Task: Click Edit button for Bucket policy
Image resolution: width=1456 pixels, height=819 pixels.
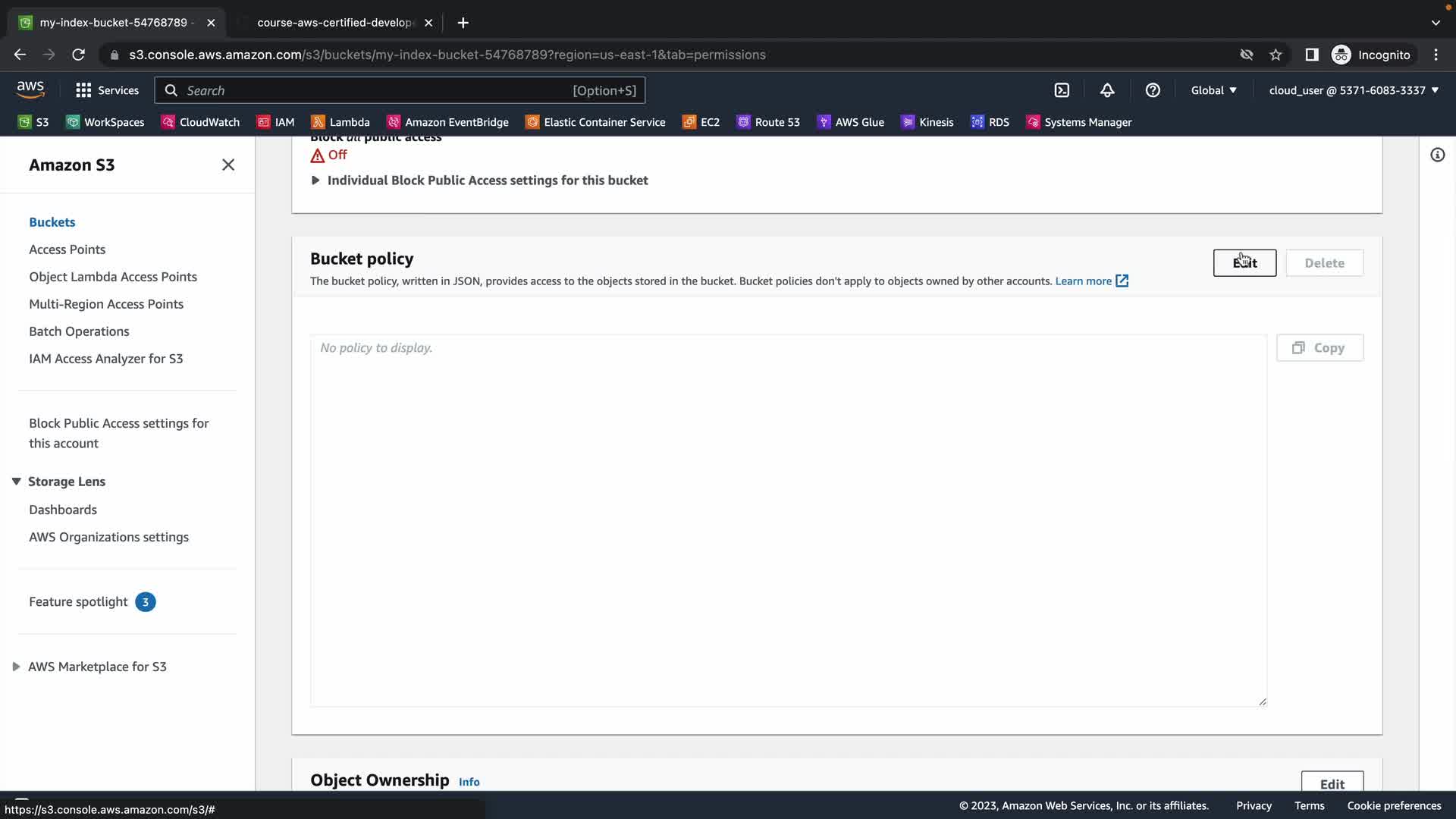Action: (x=1244, y=263)
